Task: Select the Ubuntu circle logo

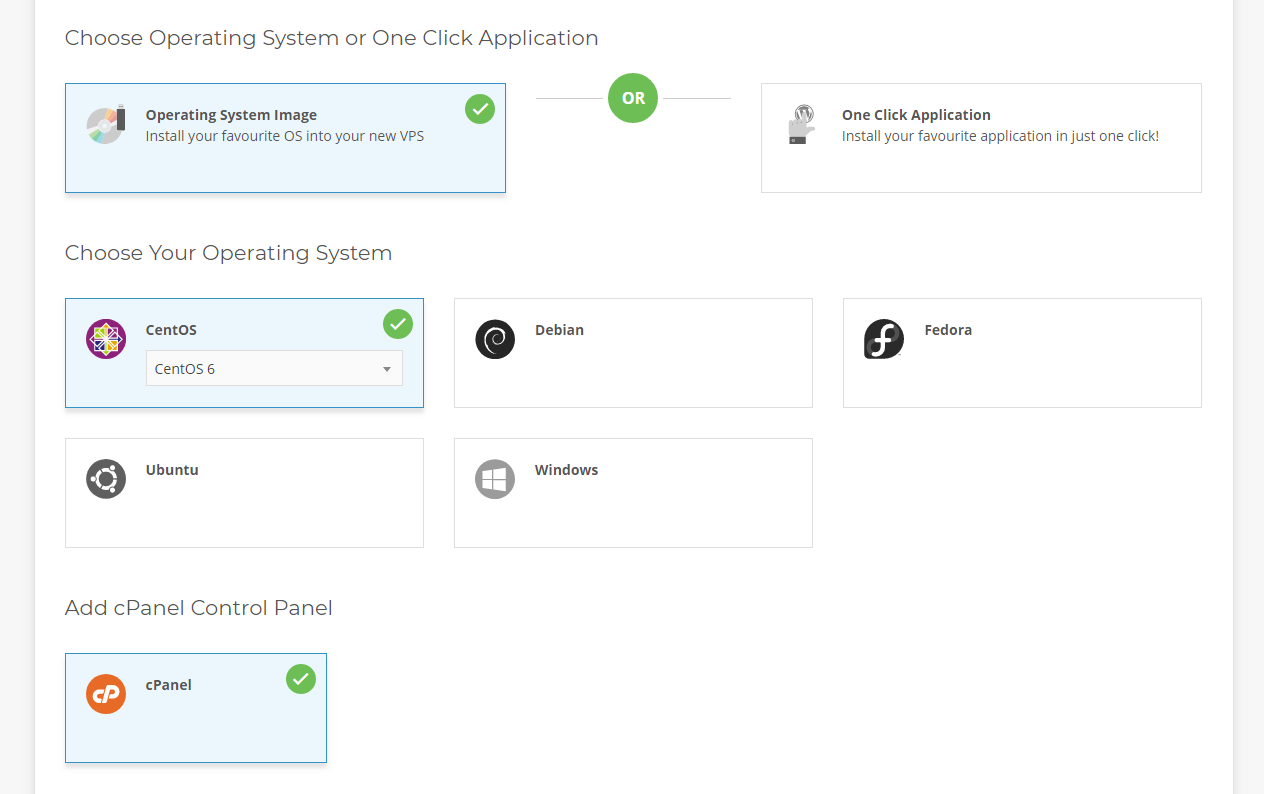Action: coord(106,479)
